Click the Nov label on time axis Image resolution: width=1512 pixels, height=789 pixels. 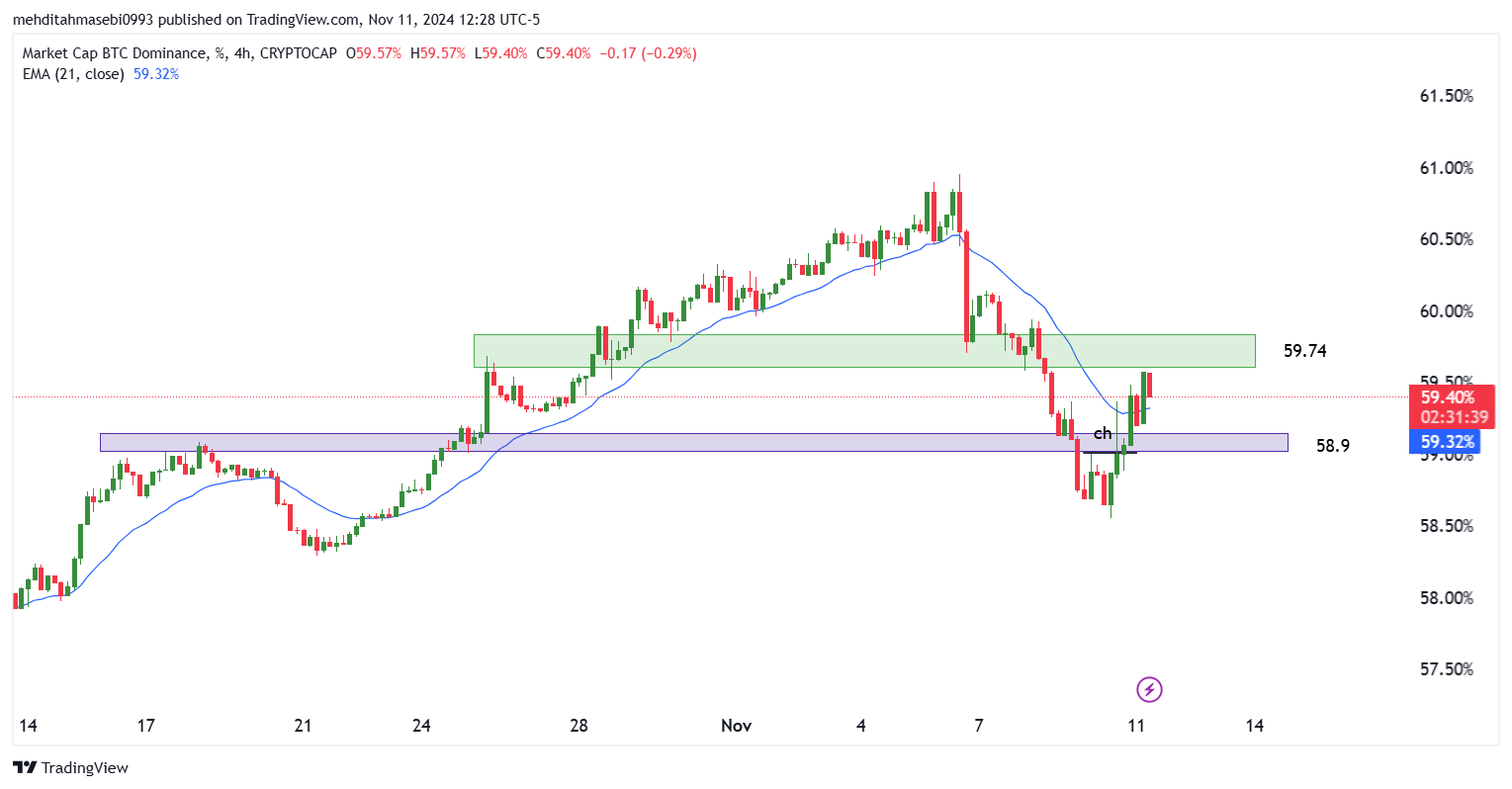[x=737, y=726]
